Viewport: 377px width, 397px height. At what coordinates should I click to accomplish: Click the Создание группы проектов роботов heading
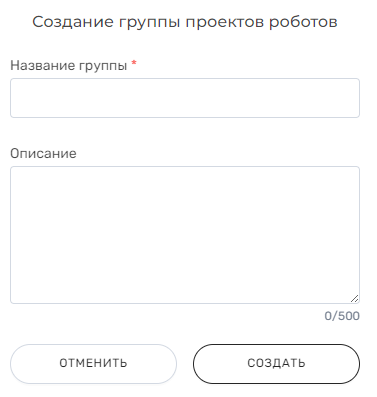pyautogui.click(x=185, y=22)
